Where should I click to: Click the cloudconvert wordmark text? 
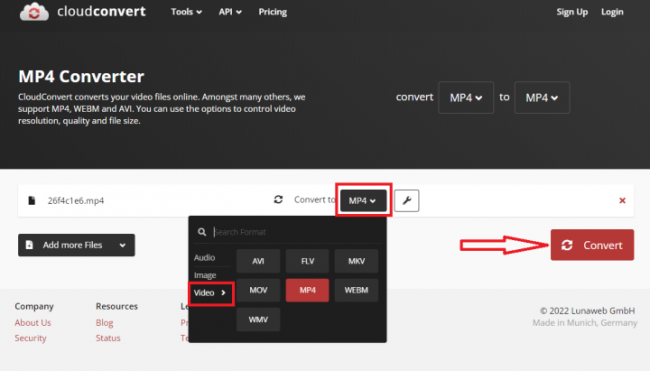[x=102, y=11]
